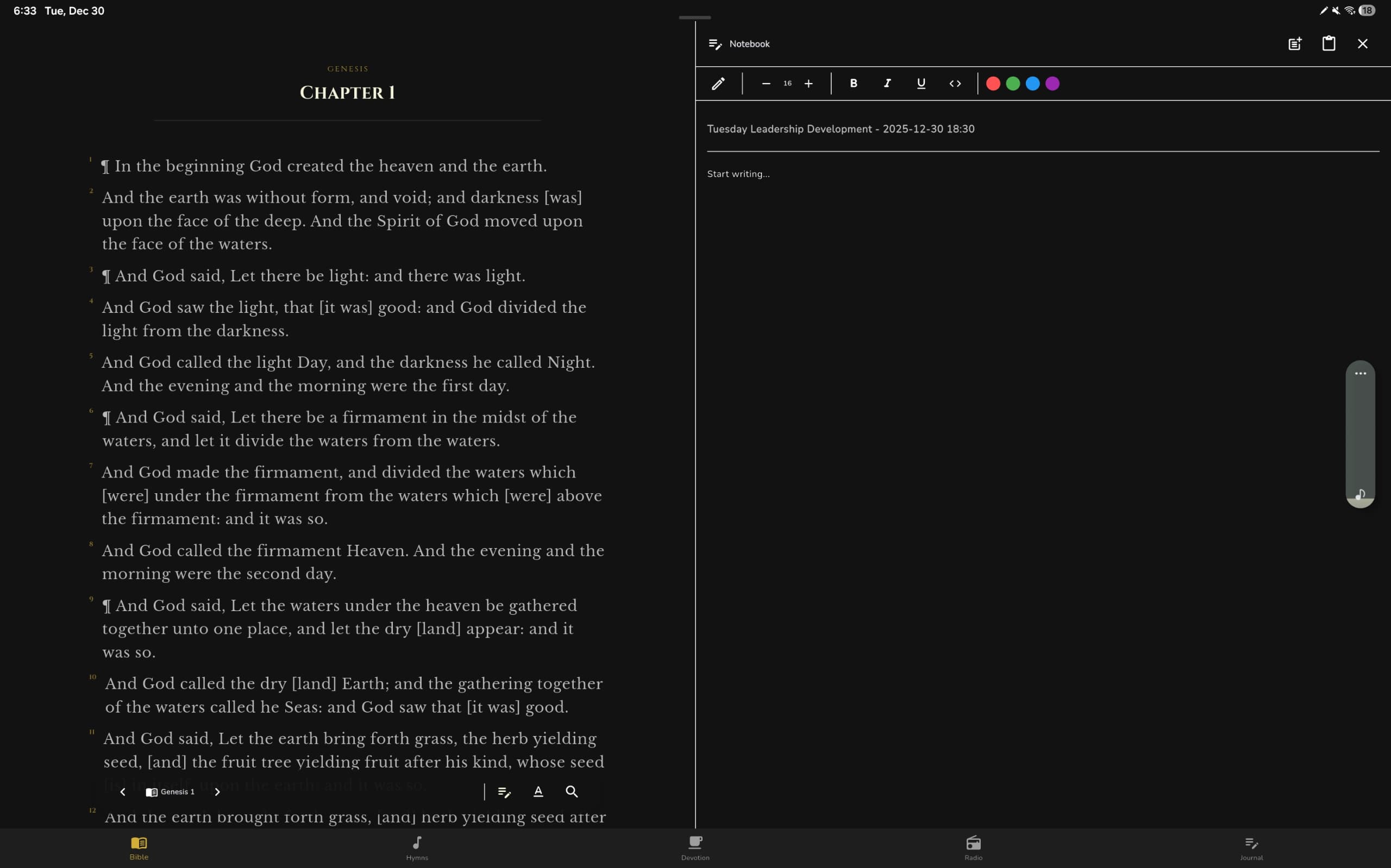This screenshot has width=1391, height=868.
Task: Select the pencil tool in the Notebook toolbar
Action: coord(718,84)
